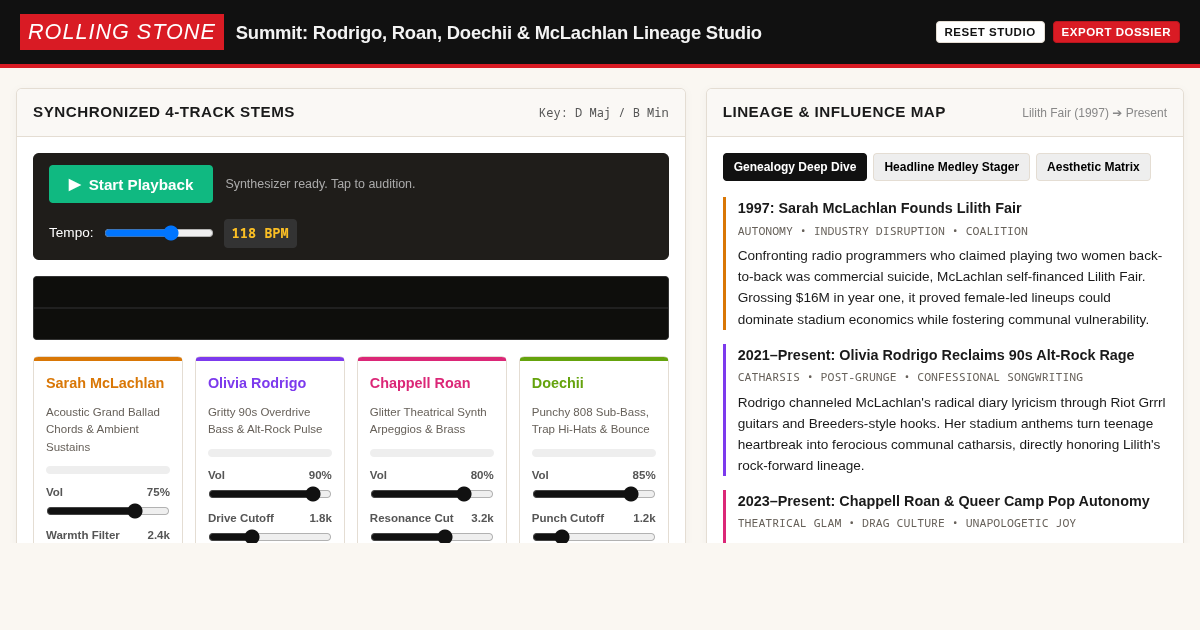The width and height of the screenshot is (1200, 630).
Task: Adjust Doechii's Vol slider
Action: coord(594,494)
